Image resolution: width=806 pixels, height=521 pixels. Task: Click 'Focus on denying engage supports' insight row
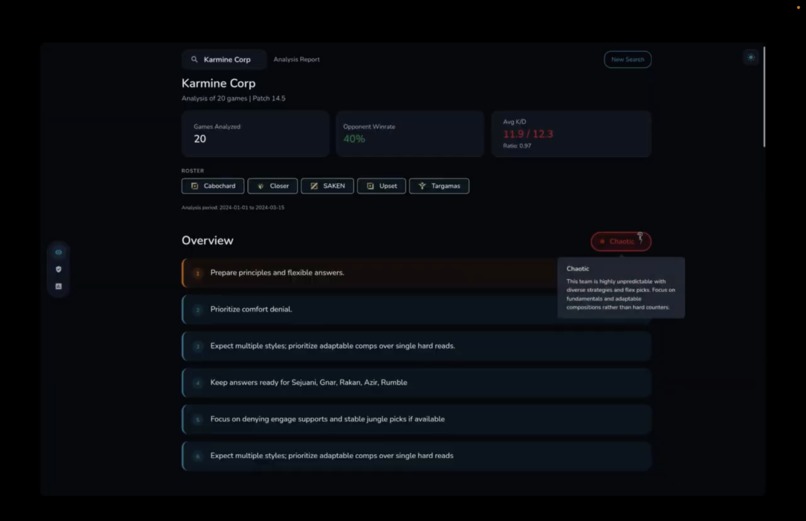coord(416,419)
